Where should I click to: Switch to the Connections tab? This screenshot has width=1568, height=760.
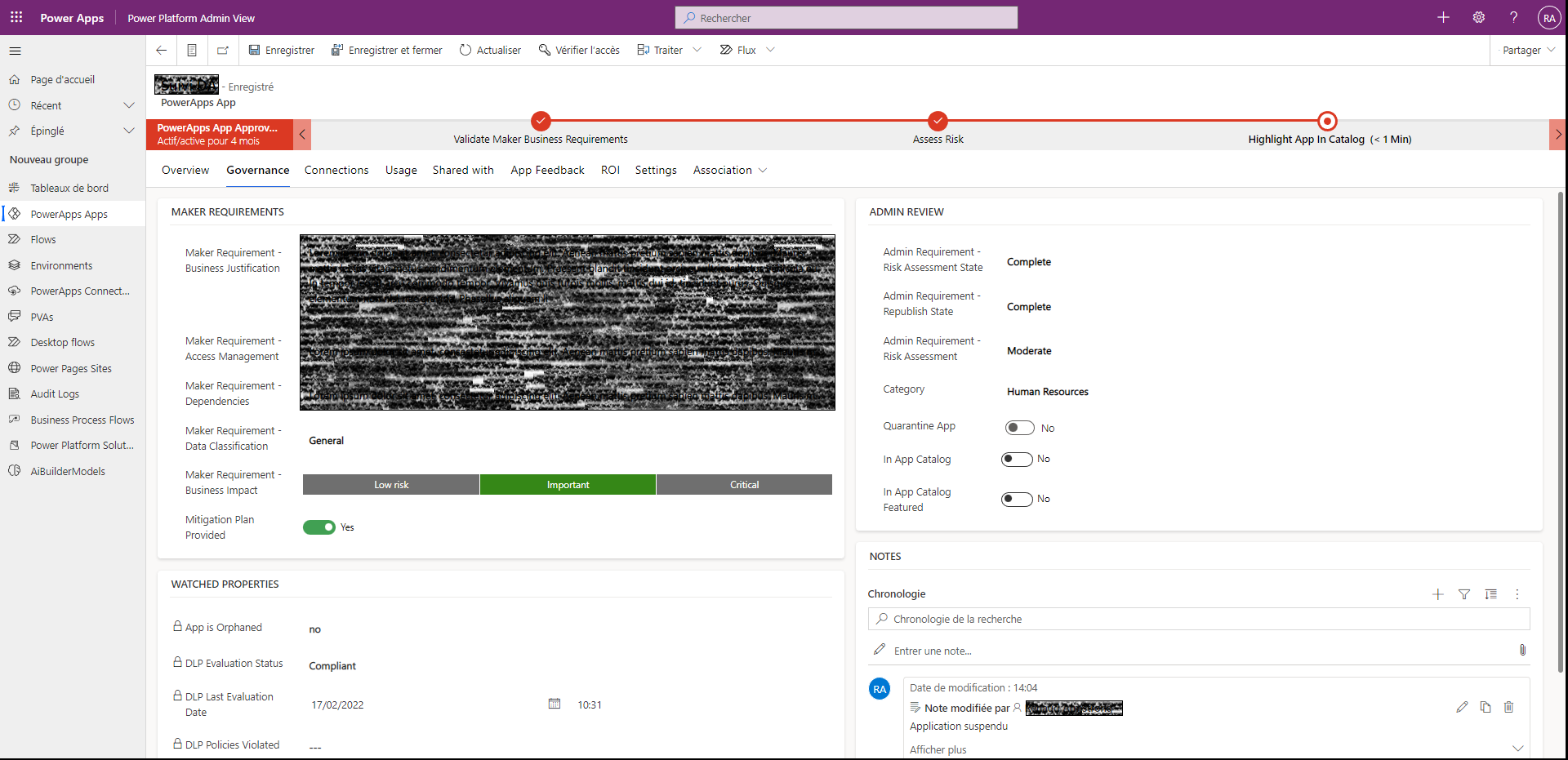pos(336,170)
